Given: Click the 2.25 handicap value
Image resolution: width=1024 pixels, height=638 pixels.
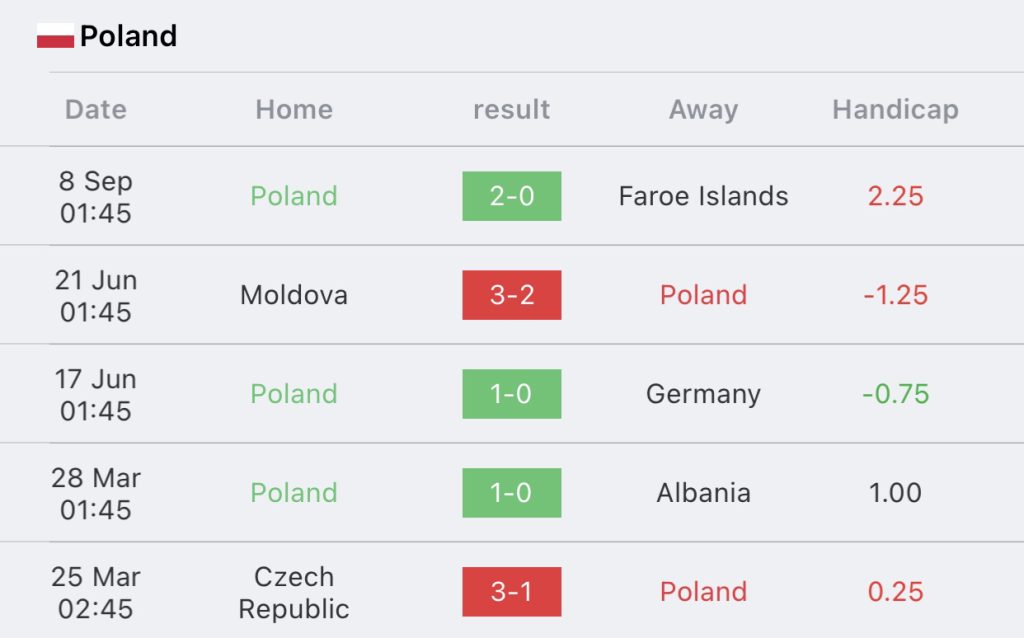Looking at the screenshot, I should 895,196.
